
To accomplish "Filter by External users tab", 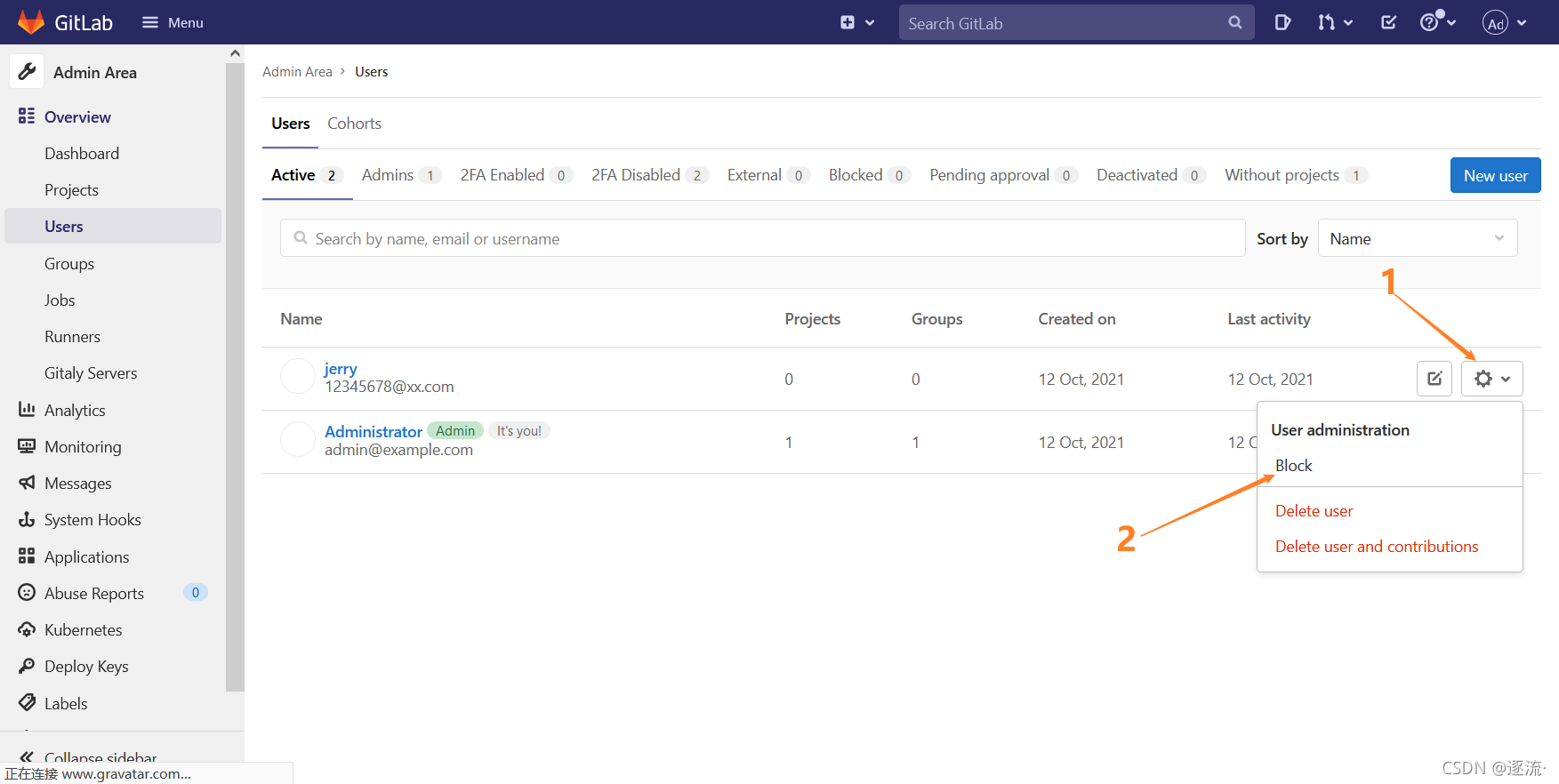I will coord(768,175).
